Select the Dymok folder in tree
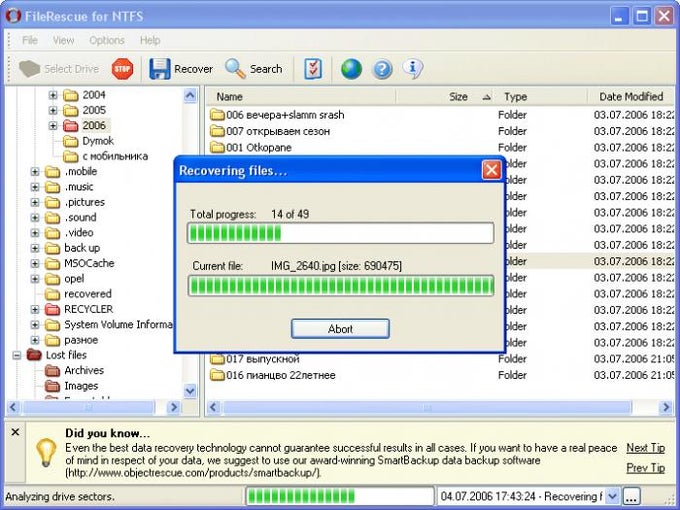Screen dimensions: 680x510 (x=98, y=141)
